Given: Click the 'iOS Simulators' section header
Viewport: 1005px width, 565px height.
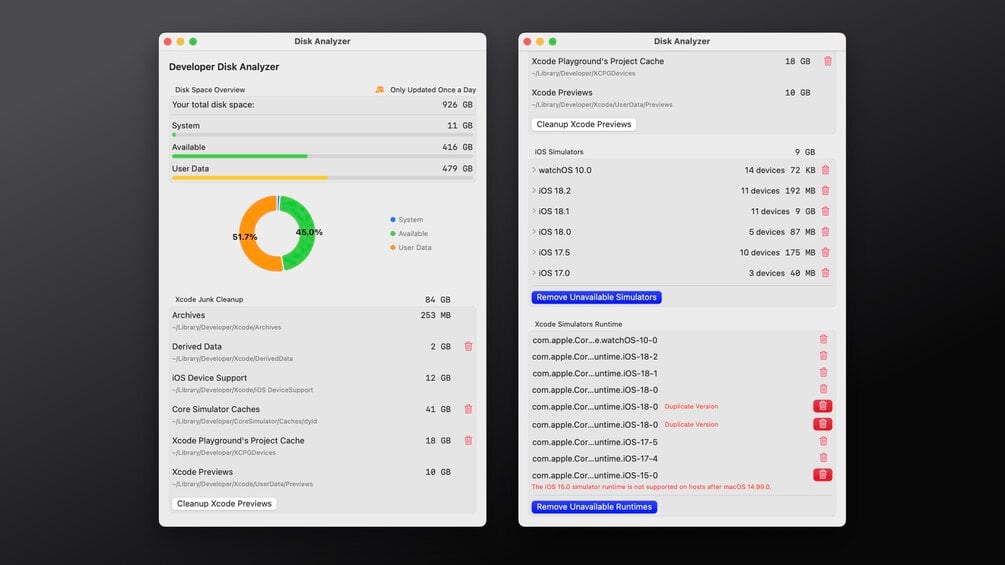Looking at the screenshot, I should [x=559, y=152].
